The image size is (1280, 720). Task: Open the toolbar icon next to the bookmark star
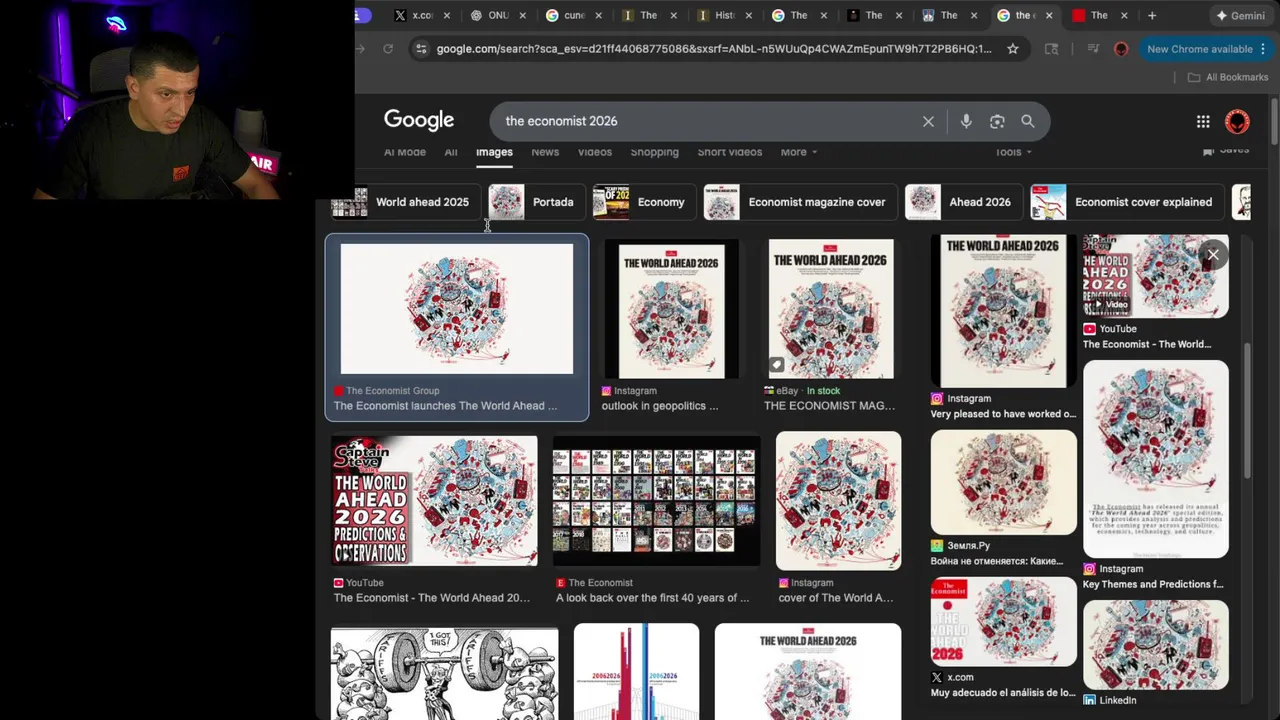pyautogui.click(x=1051, y=48)
